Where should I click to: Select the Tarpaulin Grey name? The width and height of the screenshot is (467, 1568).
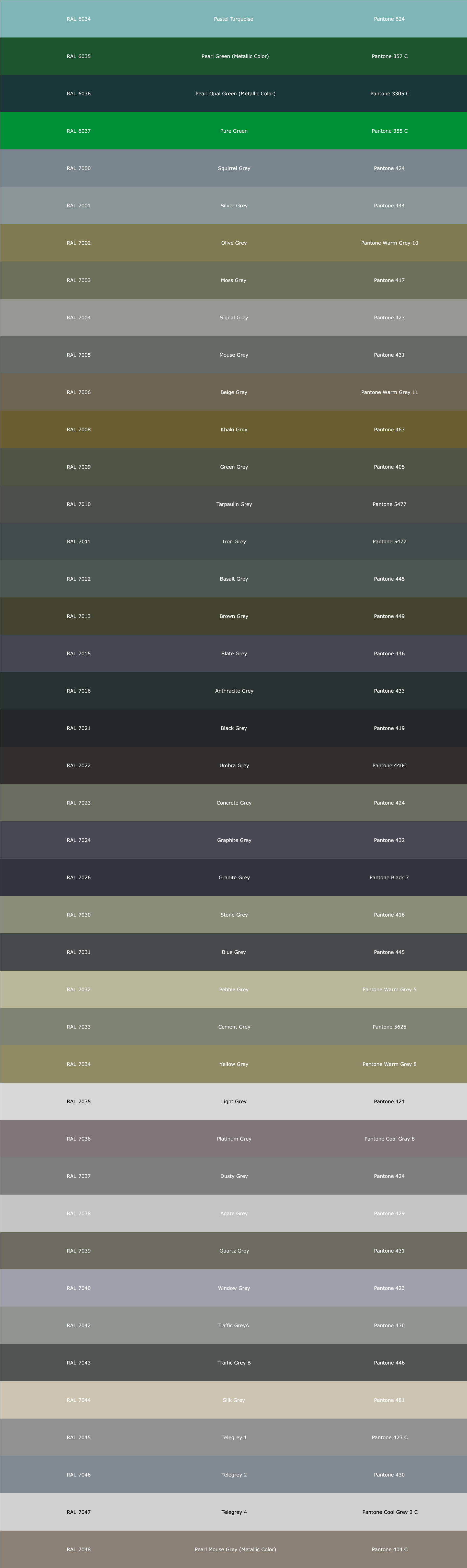coord(234,504)
